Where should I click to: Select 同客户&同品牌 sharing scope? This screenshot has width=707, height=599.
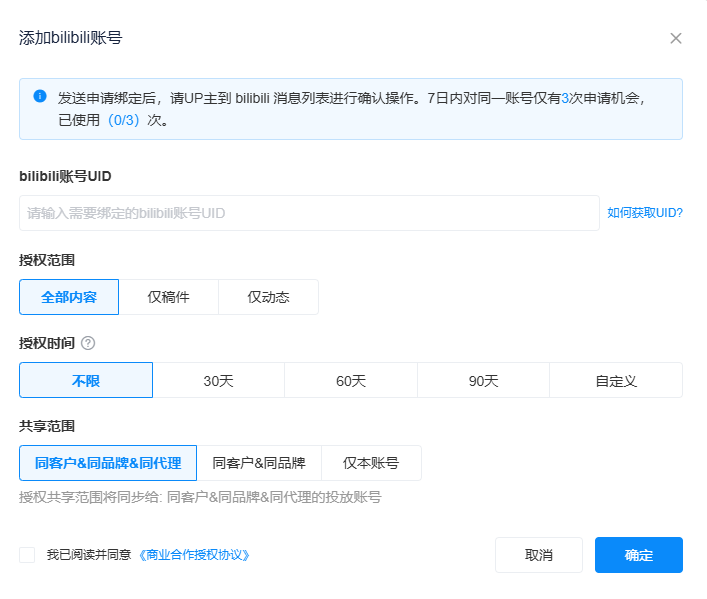click(259, 463)
